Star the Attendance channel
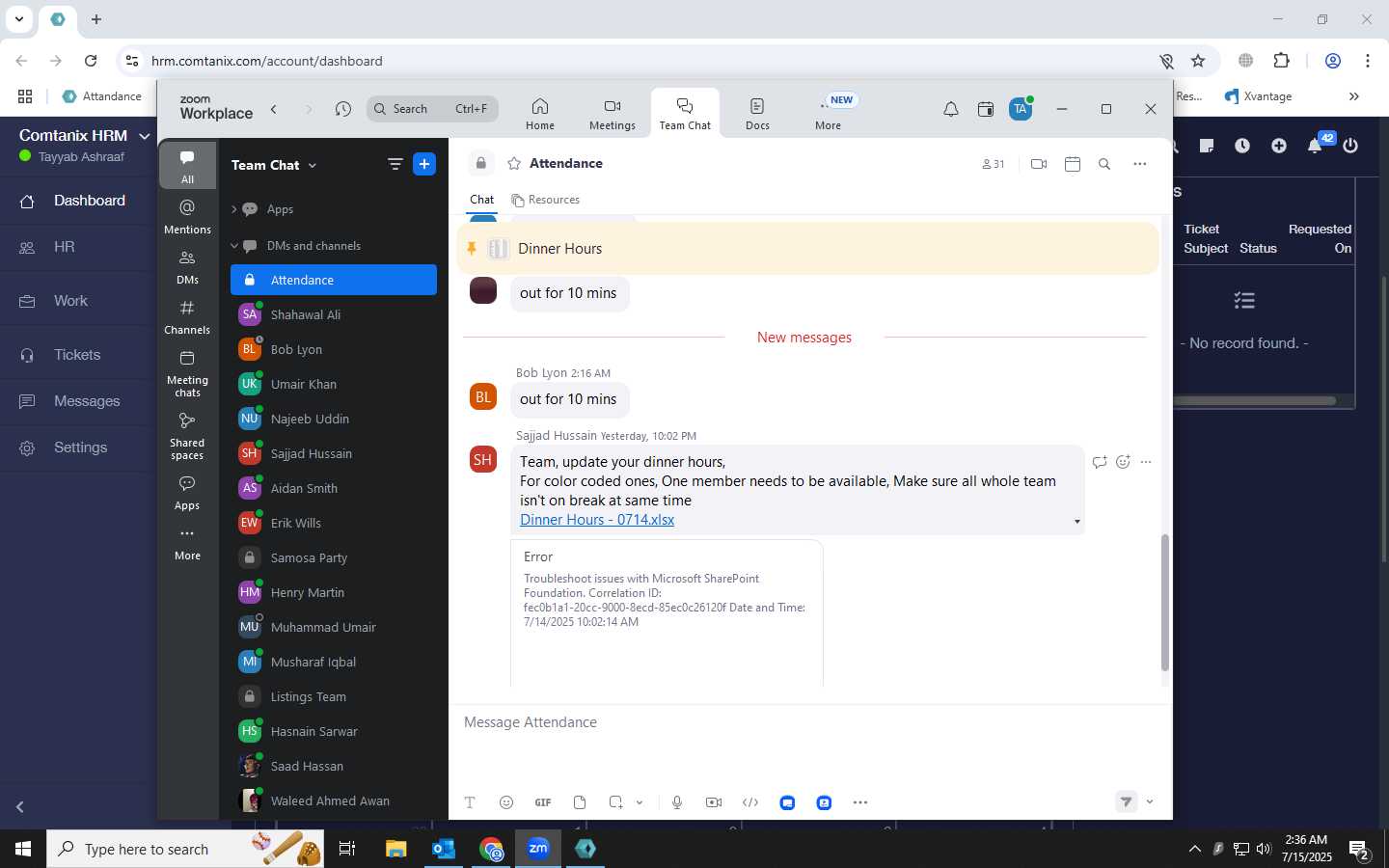 point(514,163)
